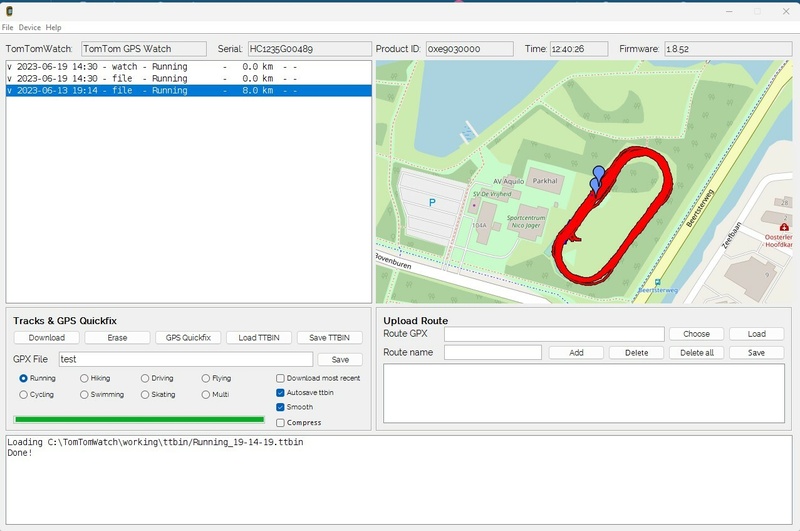Select the Cycling activity radio button
Screen dimensions: 800x531
[23, 394]
